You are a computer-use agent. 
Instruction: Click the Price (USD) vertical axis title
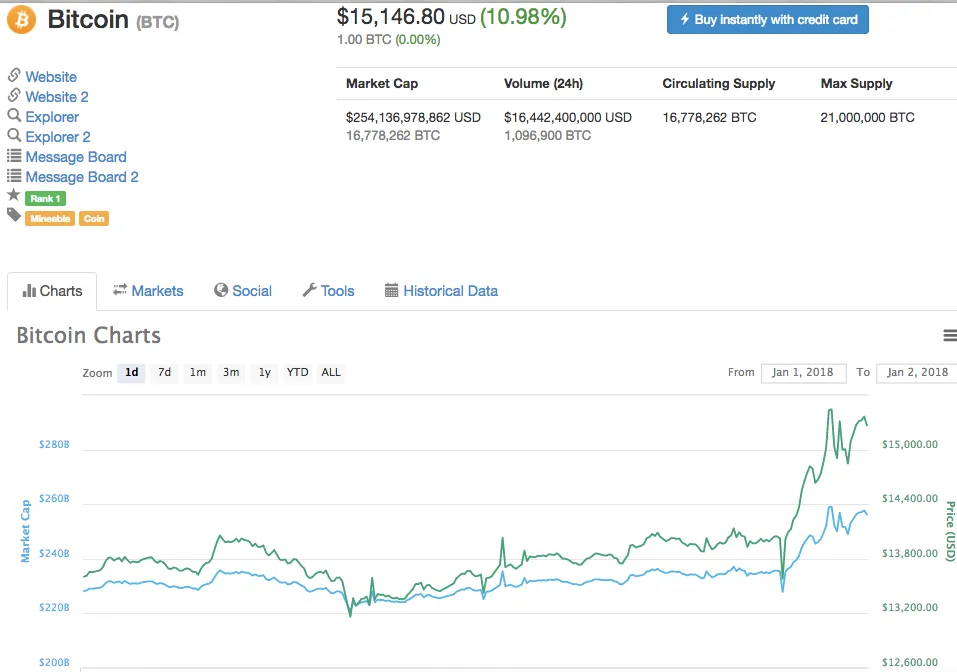(x=950, y=531)
